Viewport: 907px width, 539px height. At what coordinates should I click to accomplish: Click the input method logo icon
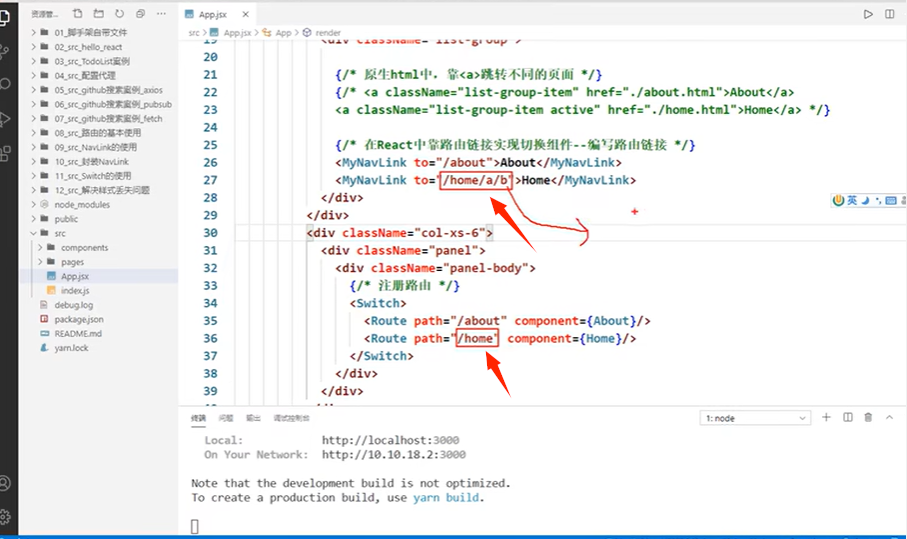click(839, 200)
